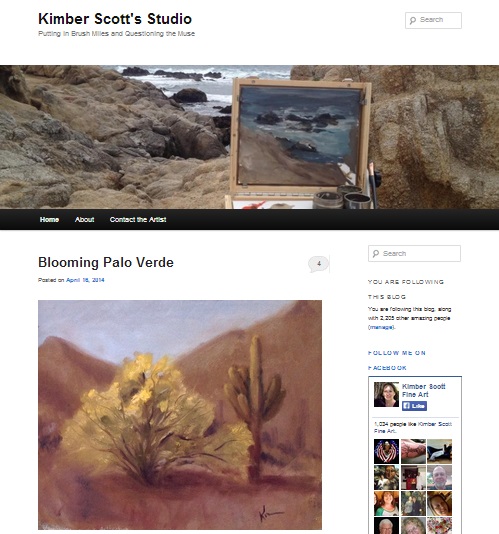Select Contact the Artist menu item
This screenshot has width=499, height=534.
click(x=138, y=220)
